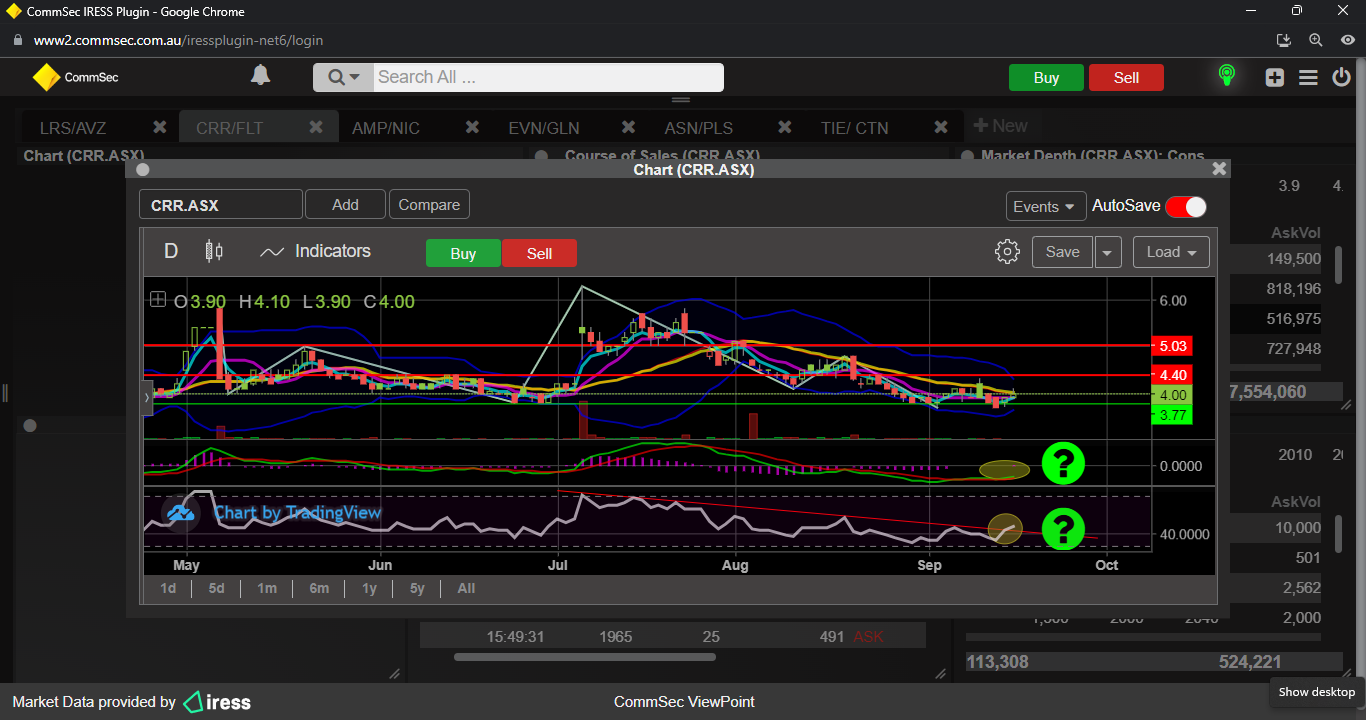Close the EVN/GLN tab
The image size is (1366, 720).
(628, 127)
